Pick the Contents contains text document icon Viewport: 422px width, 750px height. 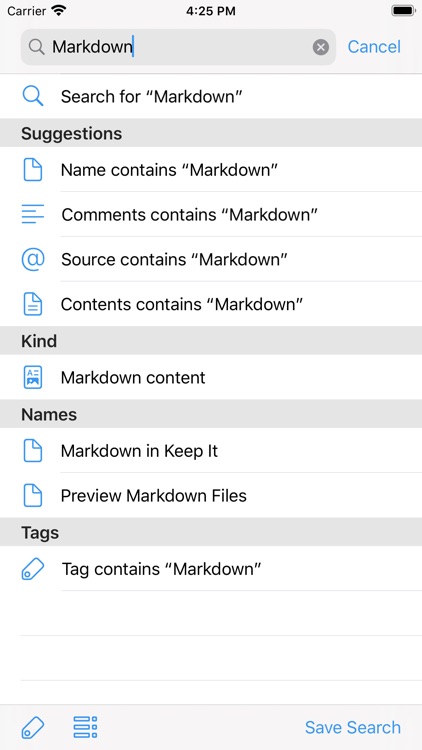[x=33, y=304]
